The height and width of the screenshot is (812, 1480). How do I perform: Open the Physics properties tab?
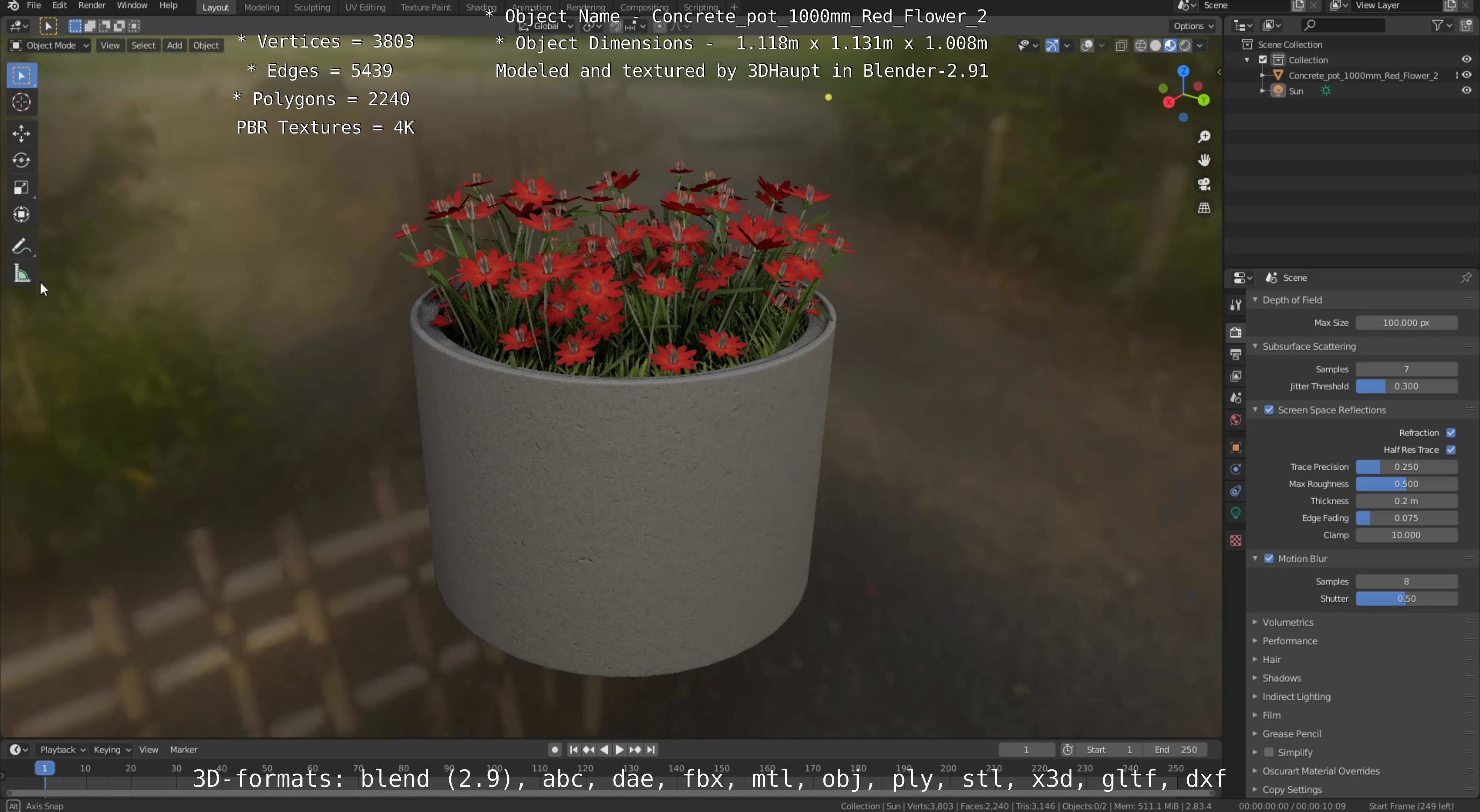[x=1235, y=469]
